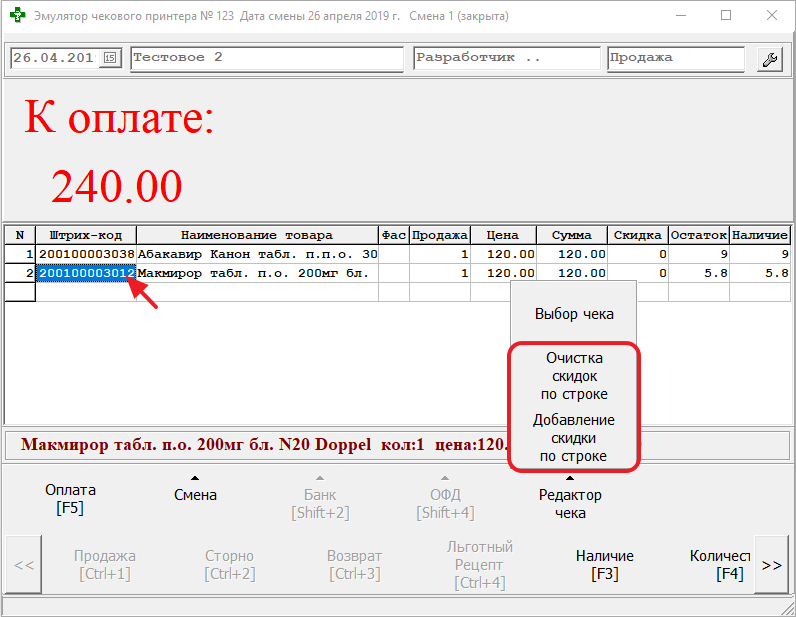Click the Штрих-код column header
Viewport: 796px width, 617px height.
click(x=85, y=235)
